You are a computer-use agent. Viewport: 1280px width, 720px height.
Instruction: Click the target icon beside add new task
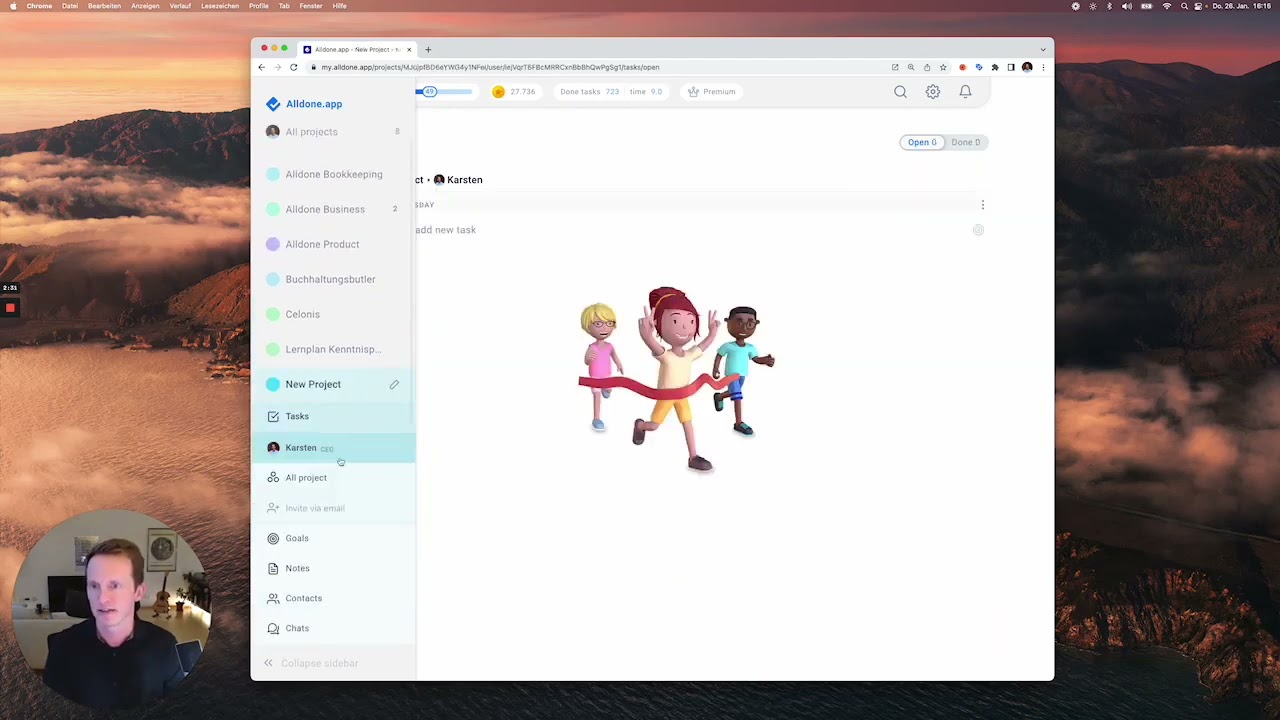click(x=978, y=230)
